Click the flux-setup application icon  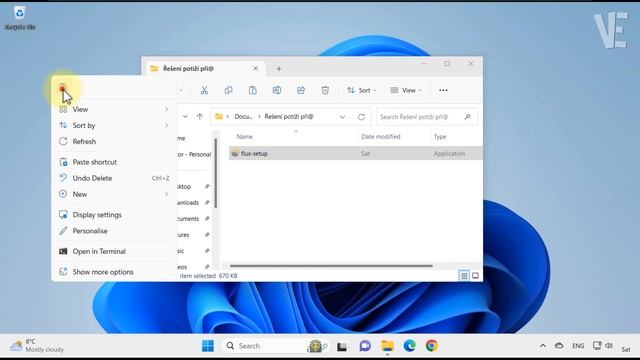tap(235, 153)
